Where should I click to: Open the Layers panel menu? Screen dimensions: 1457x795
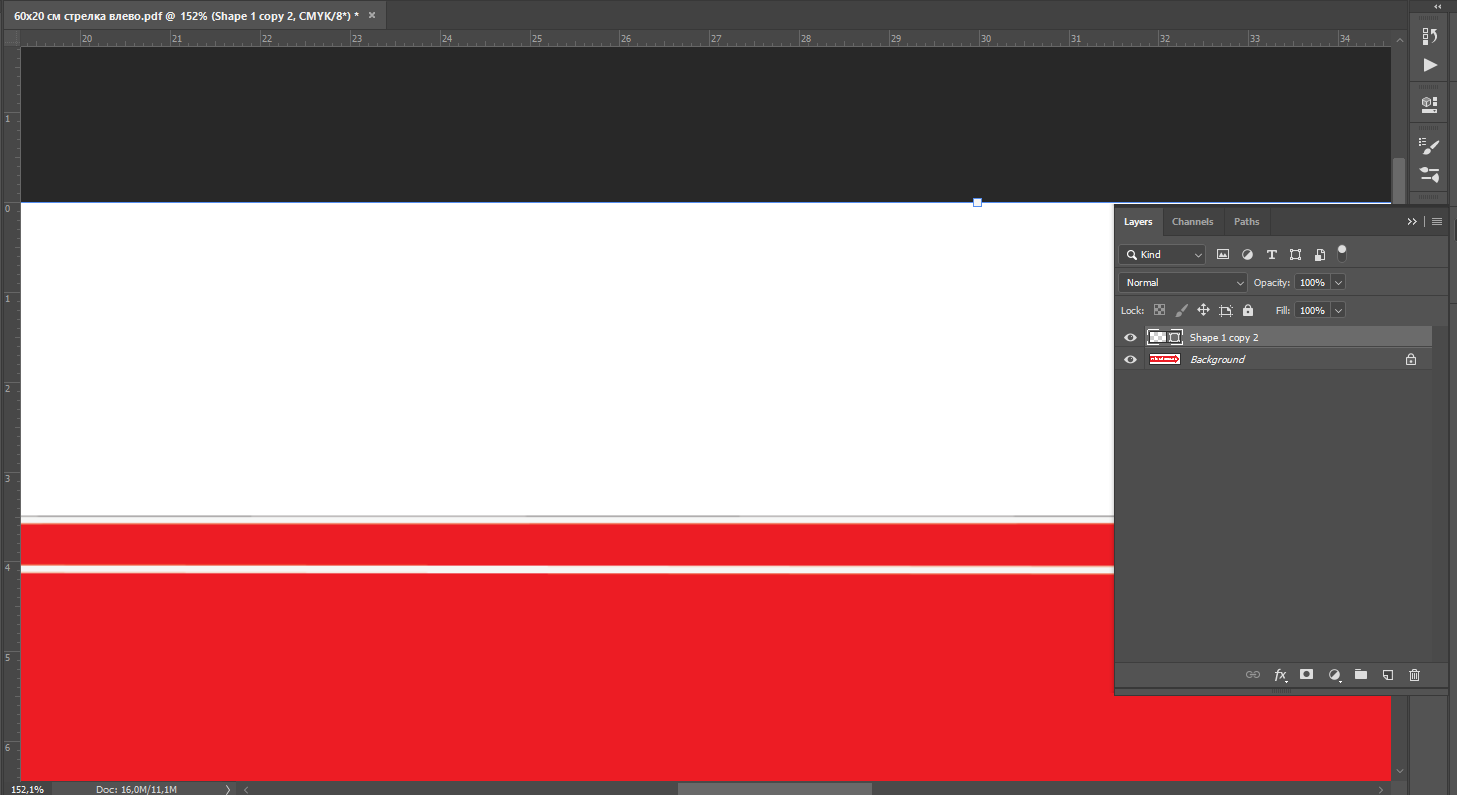[1437, 222]
